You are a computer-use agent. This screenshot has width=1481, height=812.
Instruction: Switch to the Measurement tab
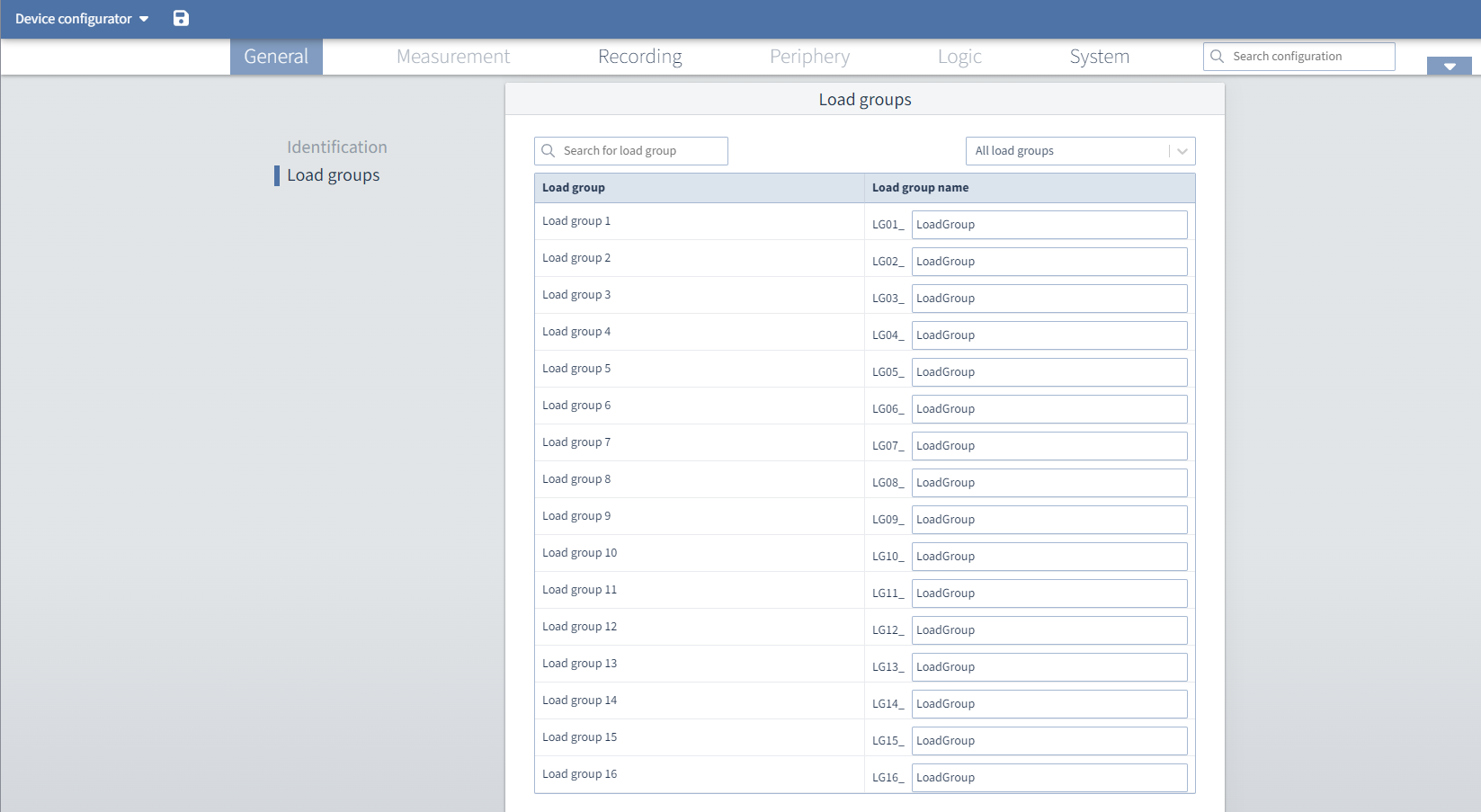453,56
